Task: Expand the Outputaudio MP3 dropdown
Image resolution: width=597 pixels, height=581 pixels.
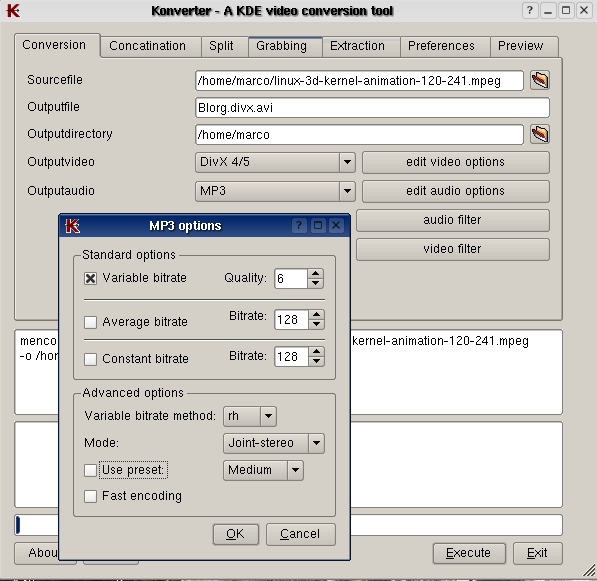Action: coord(275,191)
